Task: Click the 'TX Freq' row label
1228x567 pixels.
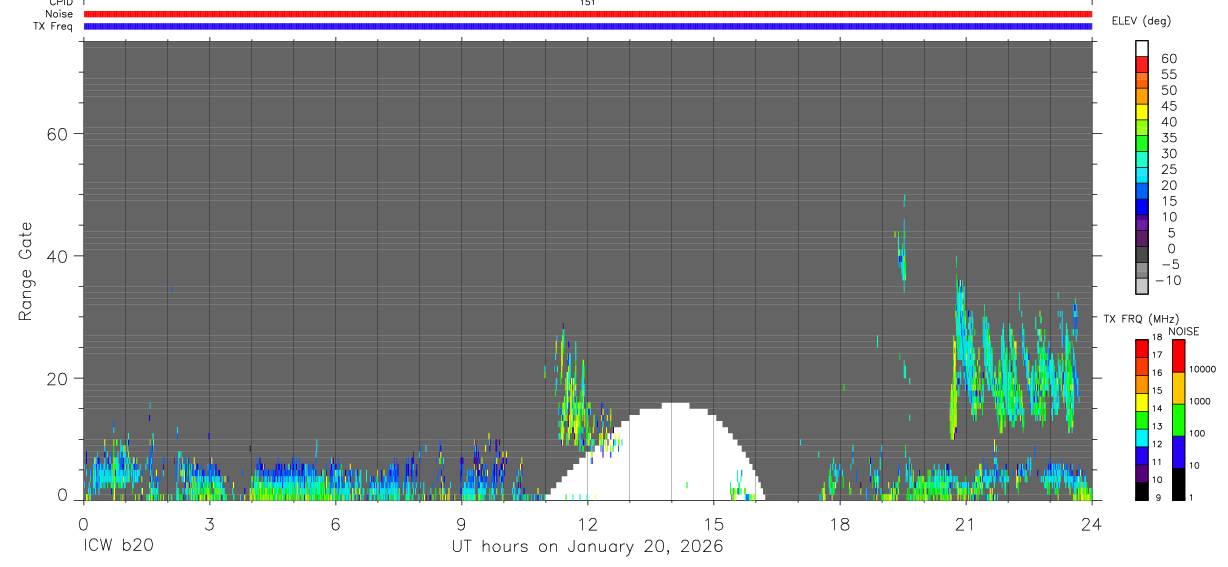Action: click(x=54, y=27)
